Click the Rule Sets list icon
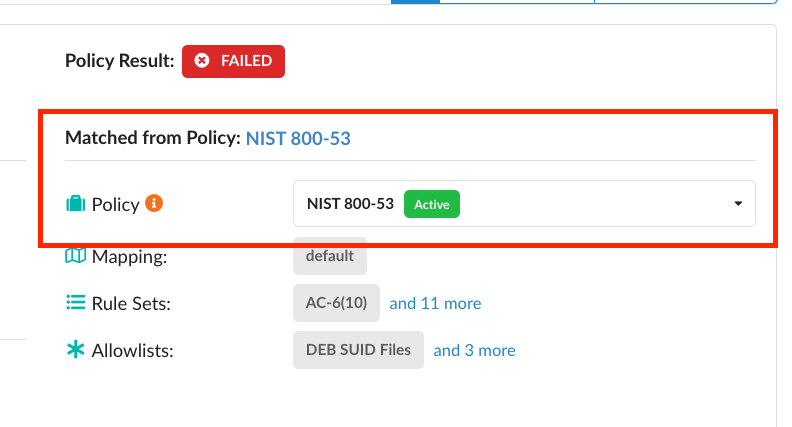Screen dimensions: 792x427 [75, 303]
